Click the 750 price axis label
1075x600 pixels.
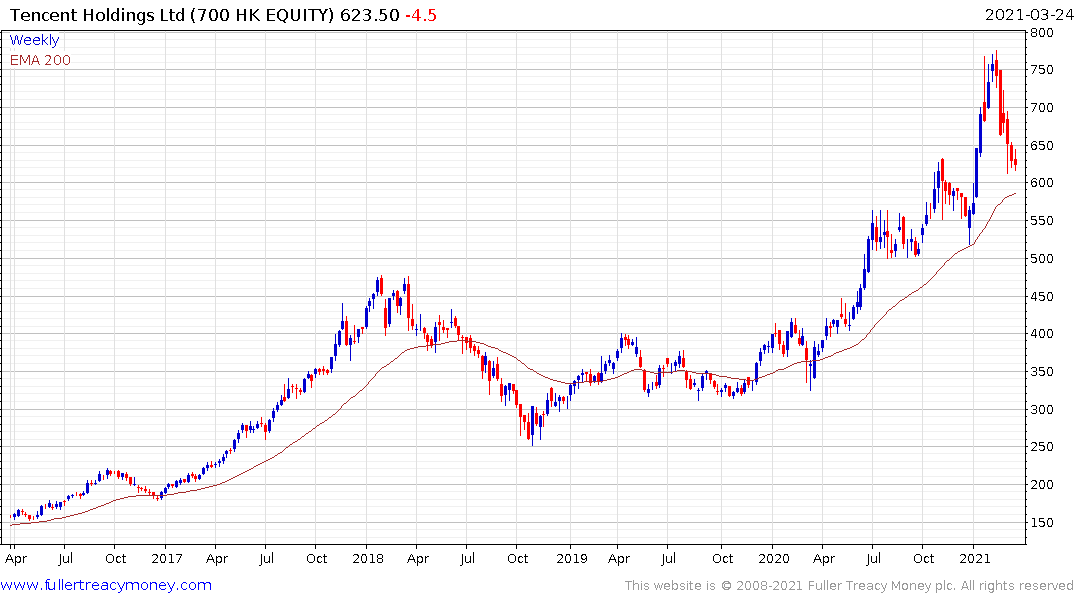click(1042, 70)
